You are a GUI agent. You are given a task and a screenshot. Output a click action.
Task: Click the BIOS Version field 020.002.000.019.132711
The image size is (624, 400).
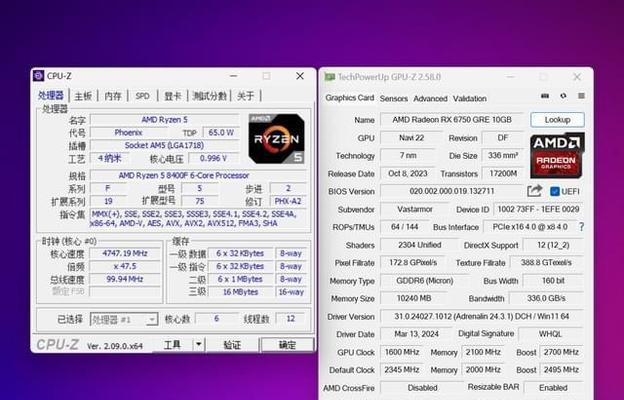pos(452,191)
